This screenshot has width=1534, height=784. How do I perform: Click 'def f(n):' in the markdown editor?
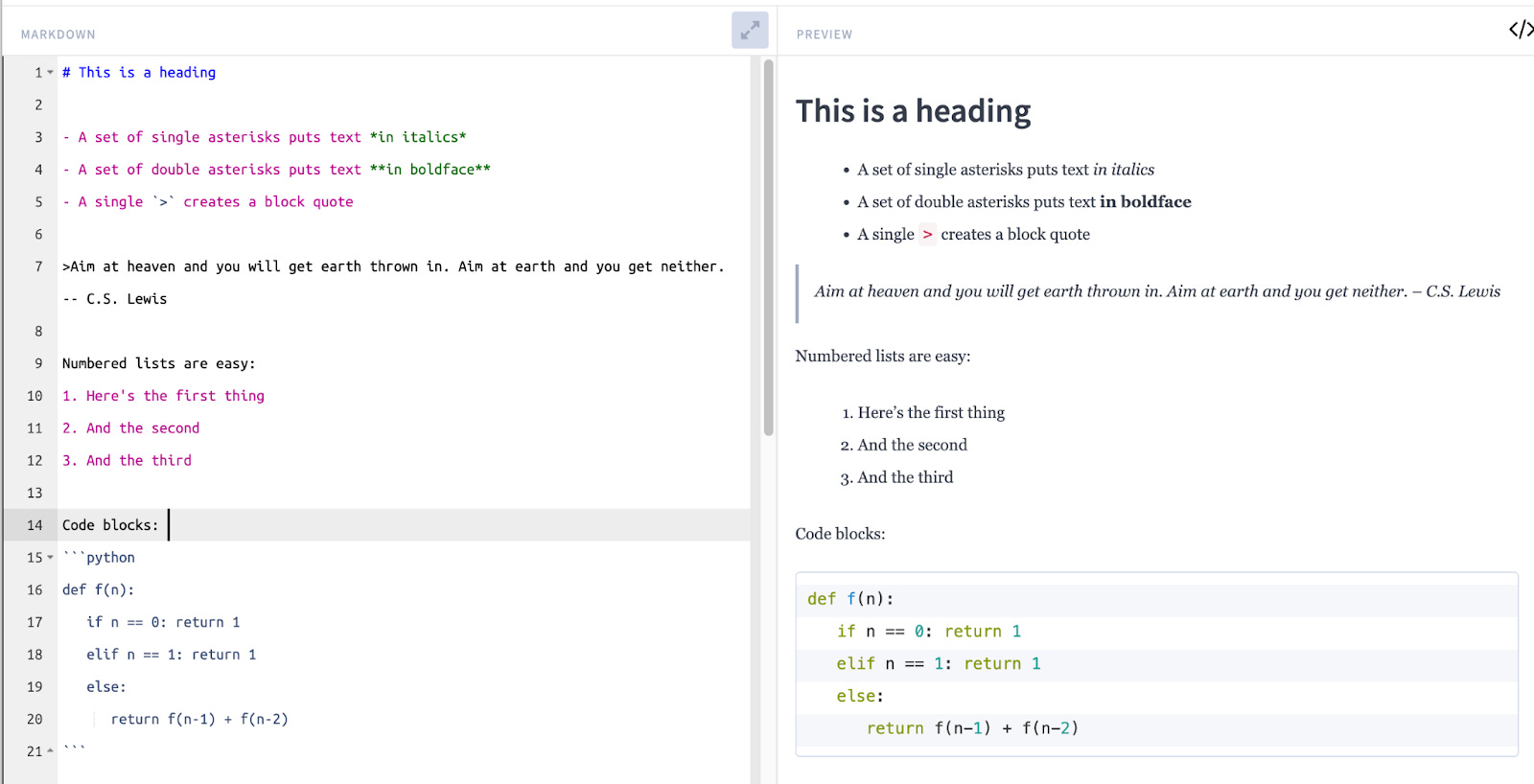click(x=99, y=590)
